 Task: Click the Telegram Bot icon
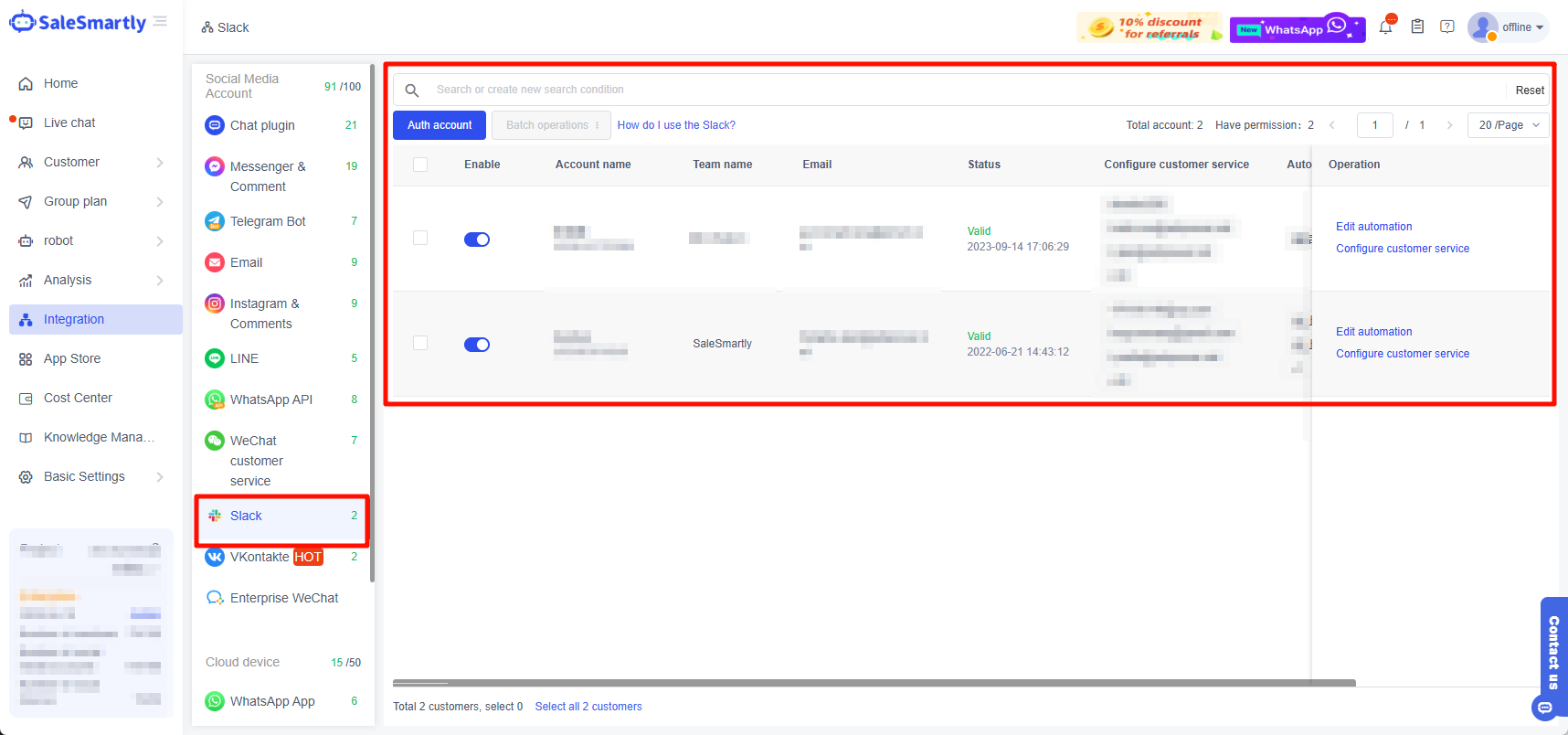215,221
